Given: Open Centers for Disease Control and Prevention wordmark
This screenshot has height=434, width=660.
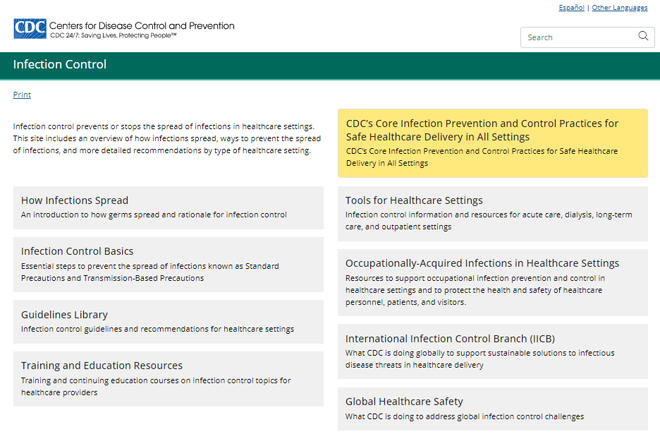Looking at the screenshot, I should click(x=142, y=26).
